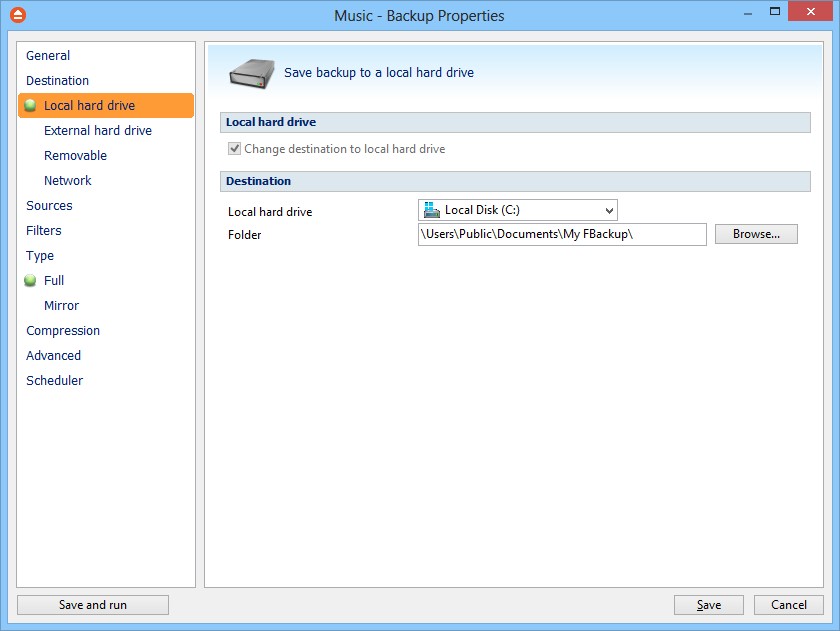The width and height of the screenshot is (840, 631).
Task: Select the Destination category
Action: (57, 80)
